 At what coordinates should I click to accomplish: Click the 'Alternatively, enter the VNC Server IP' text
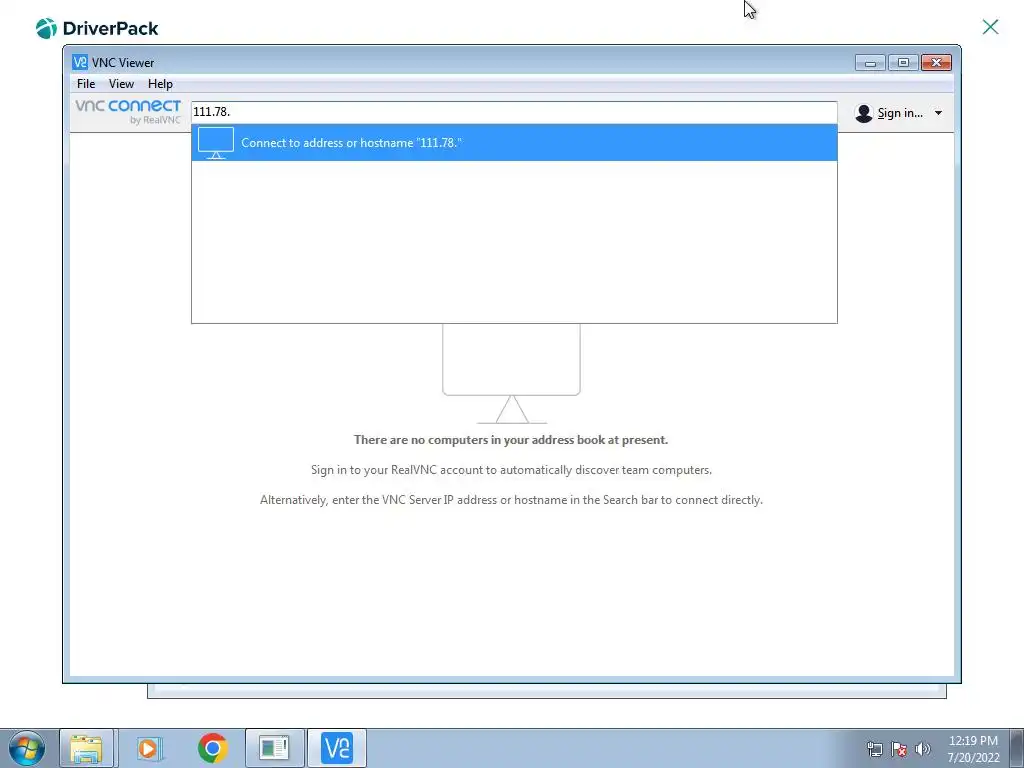click(x=511, y=500)
